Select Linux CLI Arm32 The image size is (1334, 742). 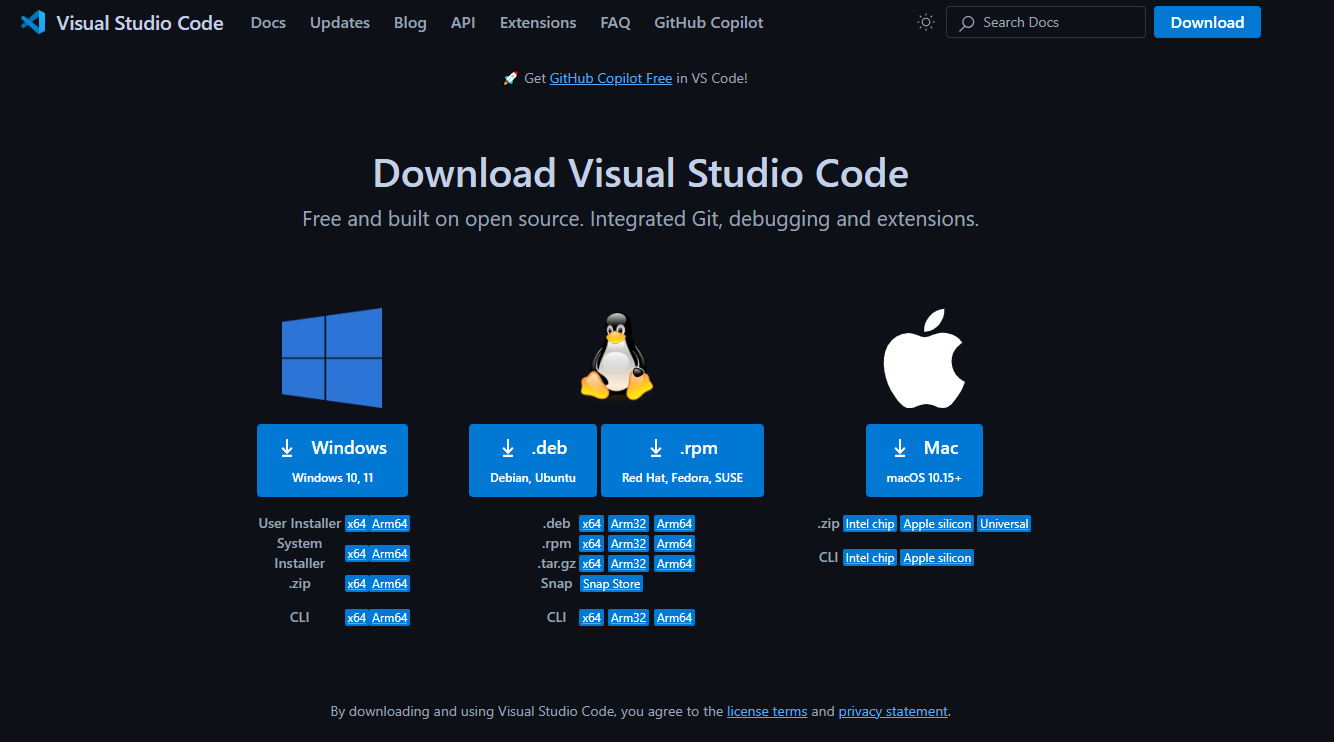tap(629, 618)
